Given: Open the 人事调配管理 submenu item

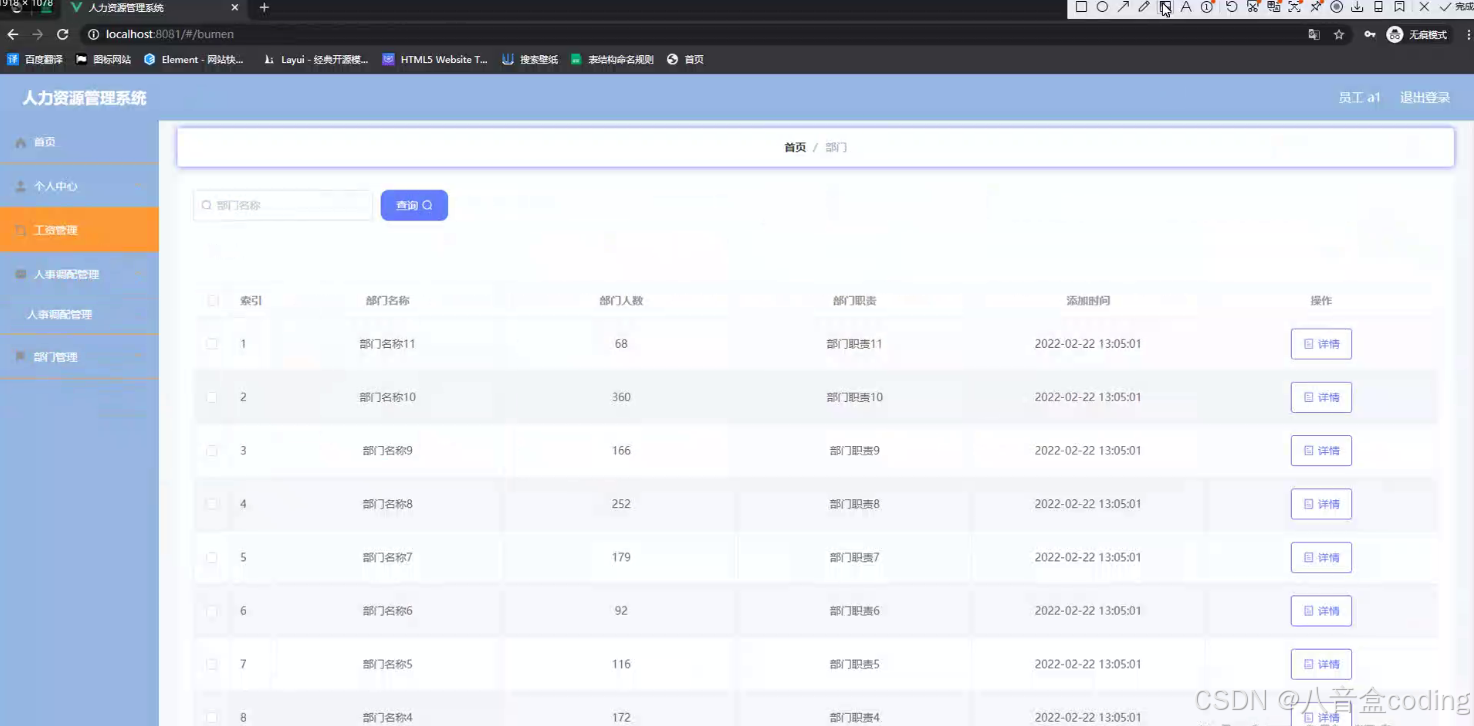Looking at the screenshot, I should point(79,315).
